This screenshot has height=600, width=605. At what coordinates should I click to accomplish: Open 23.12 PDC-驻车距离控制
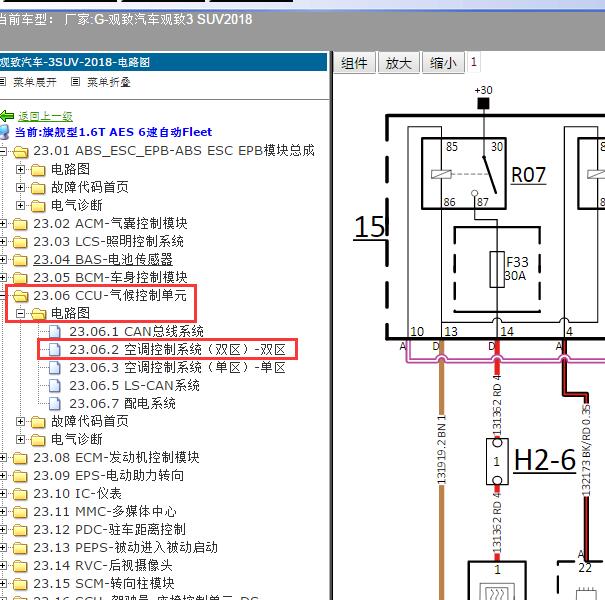pyautogui.click(x=110, y=529)
